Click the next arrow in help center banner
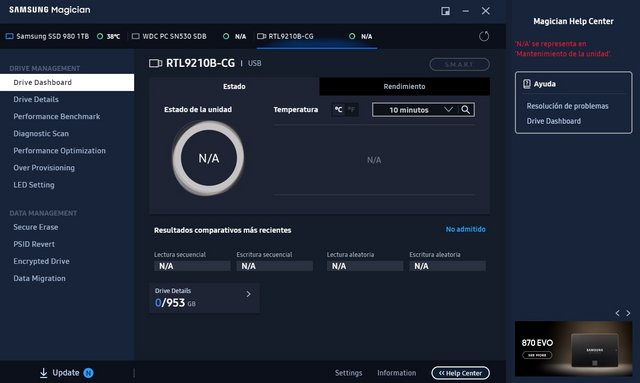Viewport: 640px width, 383px height. click(x=628, y=313)
